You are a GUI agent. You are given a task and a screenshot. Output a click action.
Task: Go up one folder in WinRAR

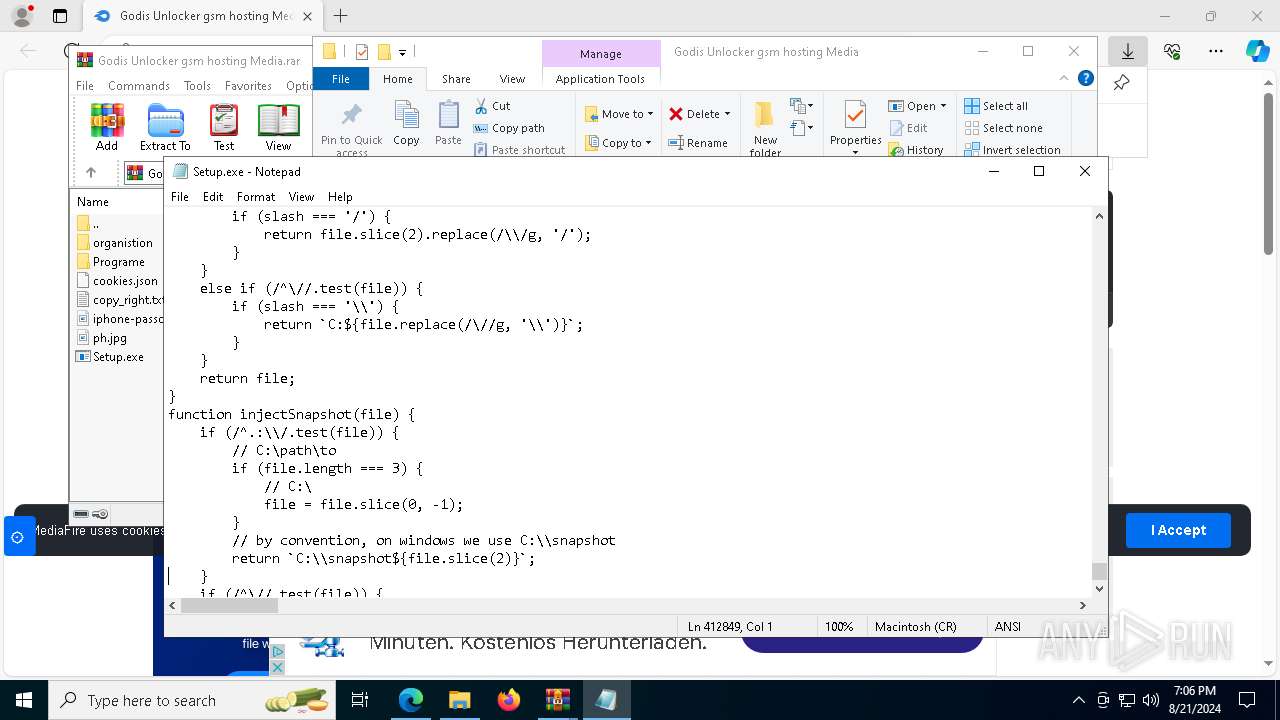[x=90, y=172]
